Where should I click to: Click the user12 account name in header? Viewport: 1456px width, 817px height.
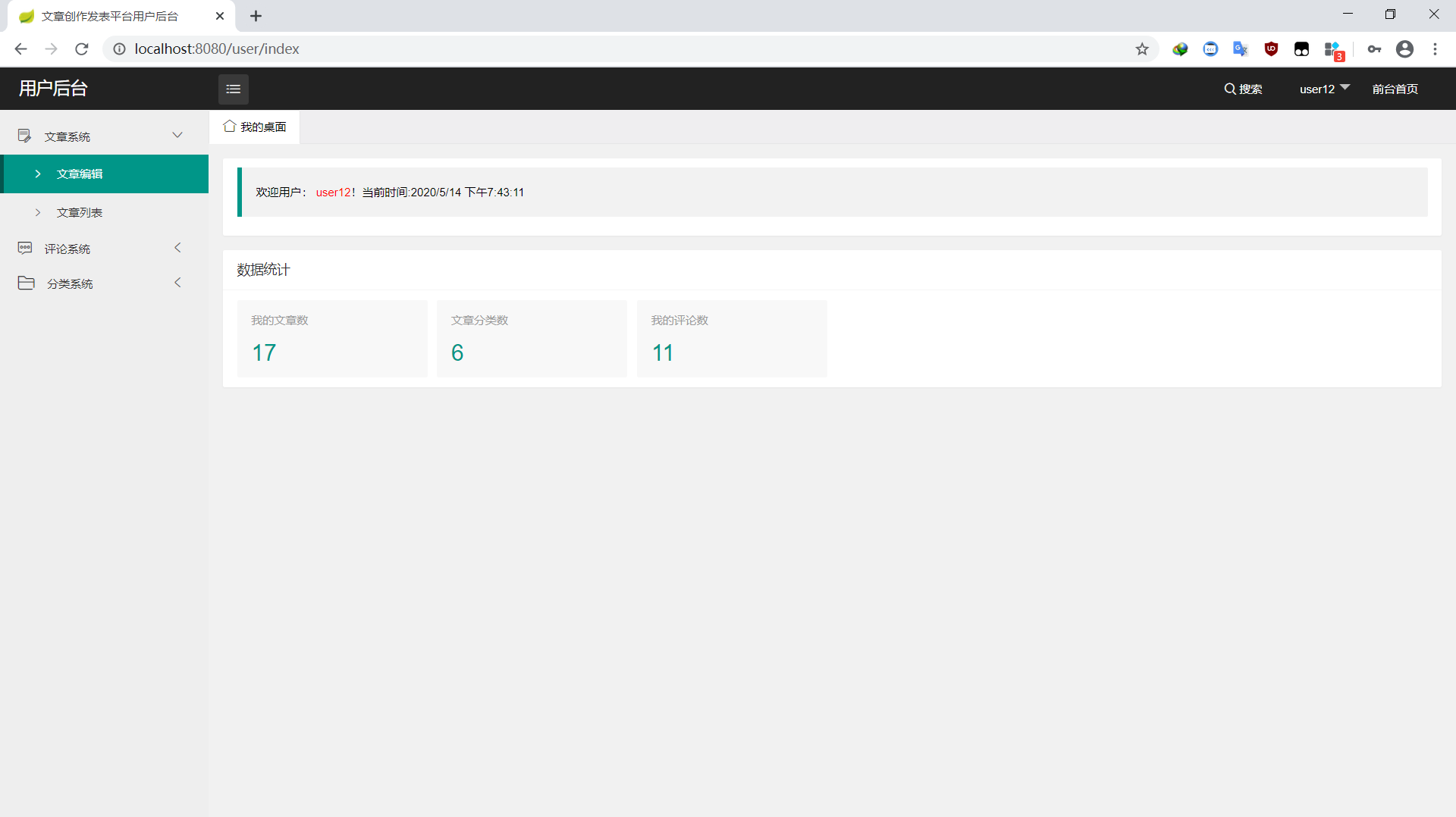1316,89
